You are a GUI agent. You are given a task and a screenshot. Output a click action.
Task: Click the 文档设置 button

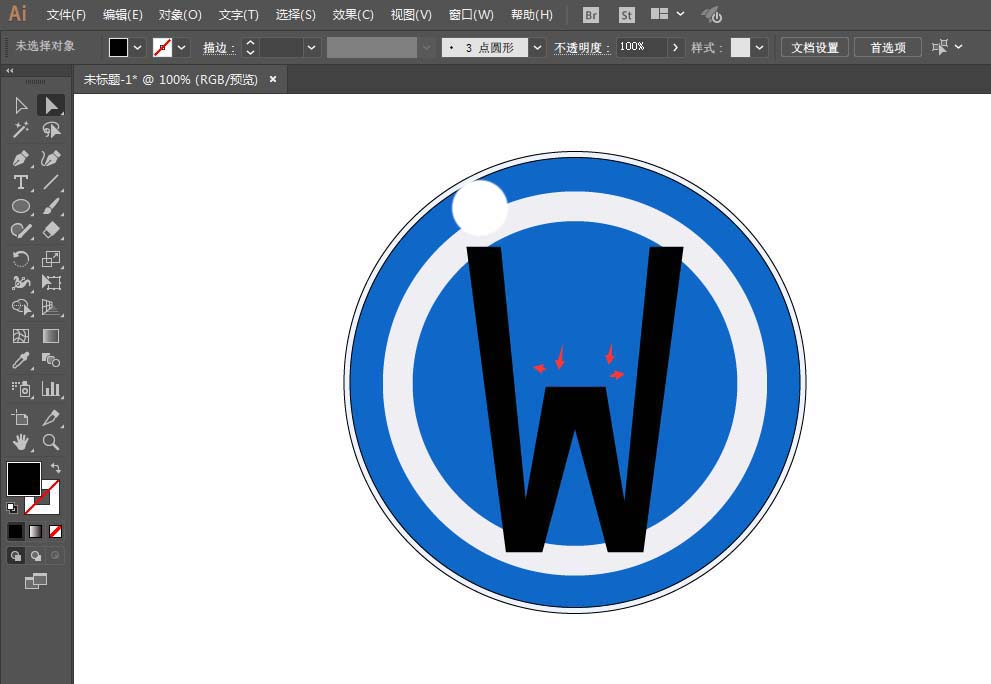813,46
